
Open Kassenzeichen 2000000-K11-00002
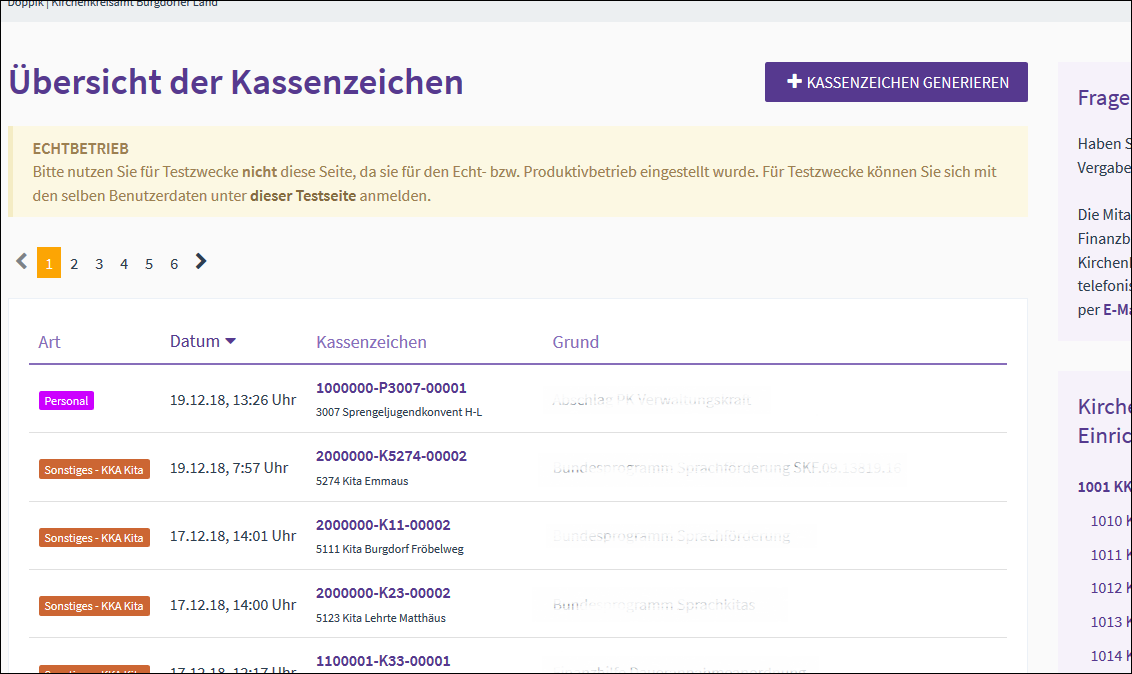[x=383, y=524]
